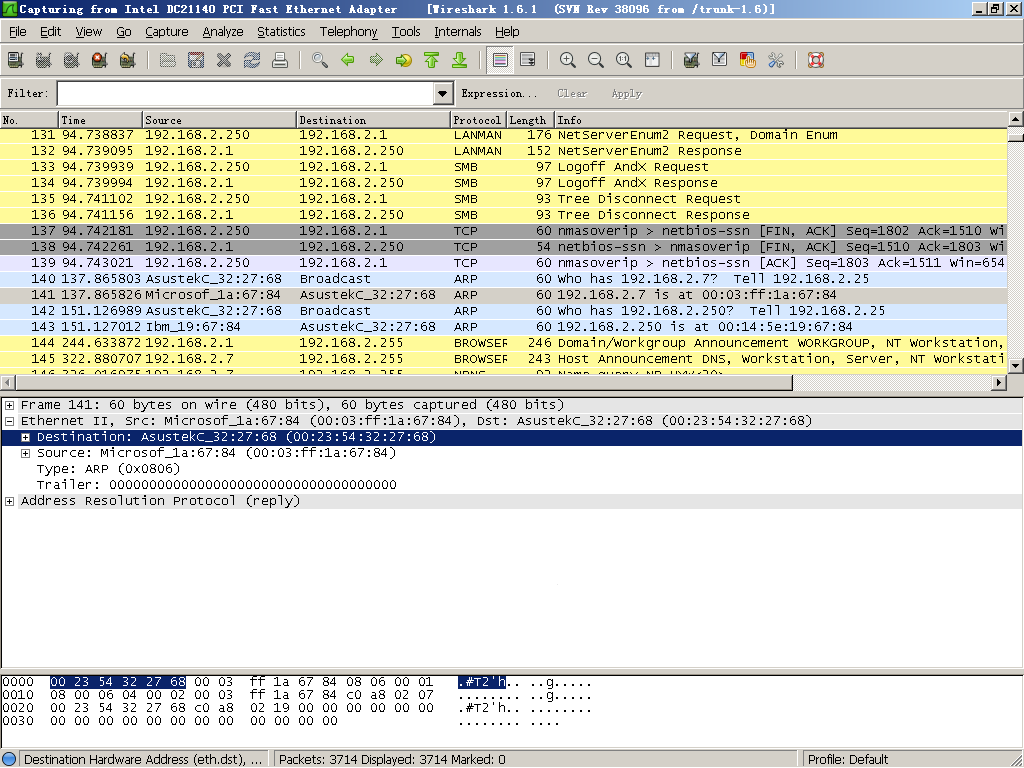1024x768 pixels.
Task: Expand the Destination AsustekC node
Action: click(x=25, y=437)
